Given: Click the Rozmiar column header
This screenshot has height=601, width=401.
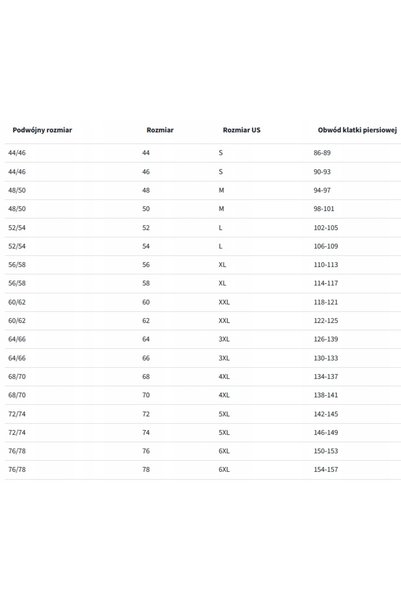Looking at the screenshot, I should point(160,130).
